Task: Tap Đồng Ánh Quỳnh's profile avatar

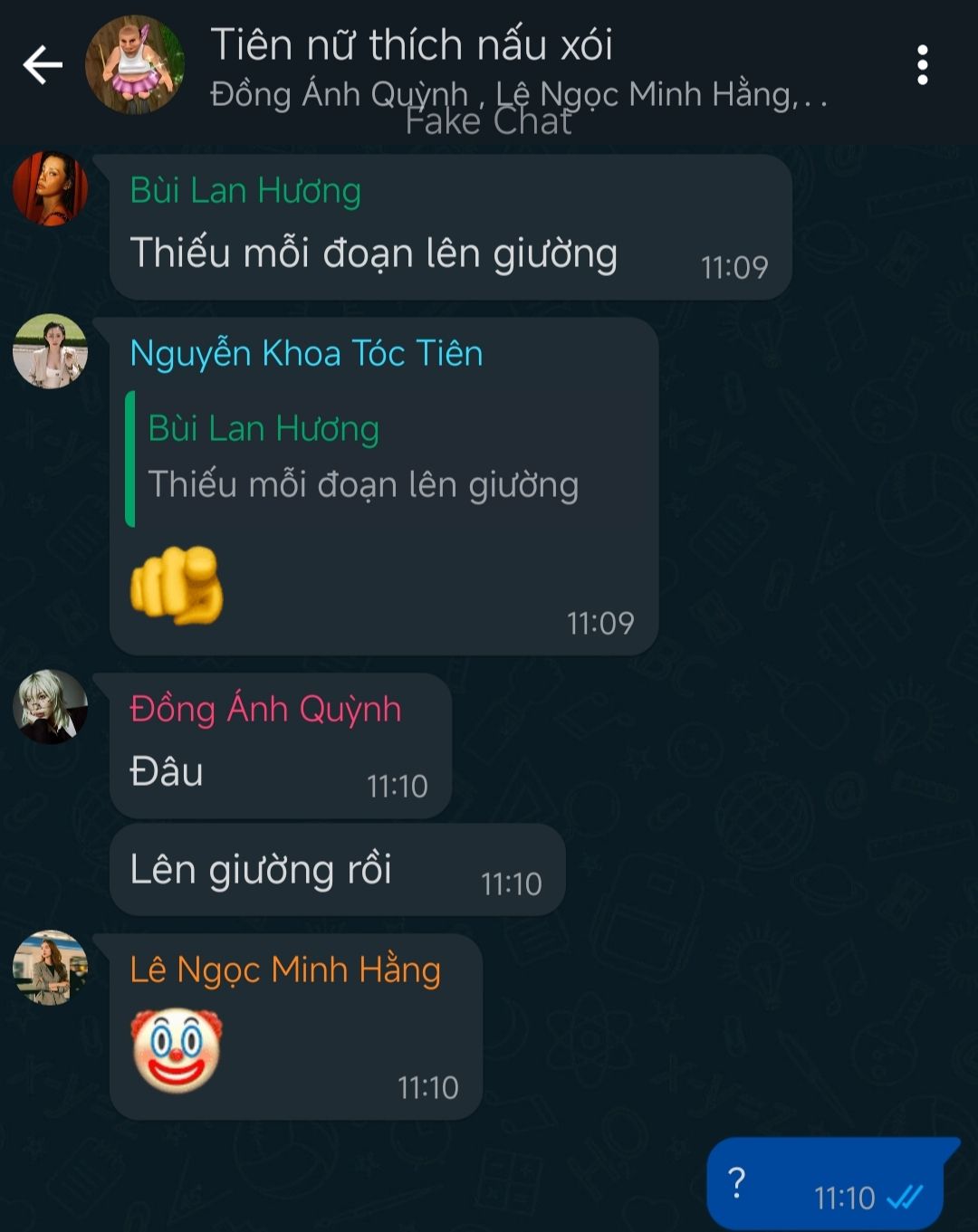Action: pyautogui.click(x=51, y=707)
